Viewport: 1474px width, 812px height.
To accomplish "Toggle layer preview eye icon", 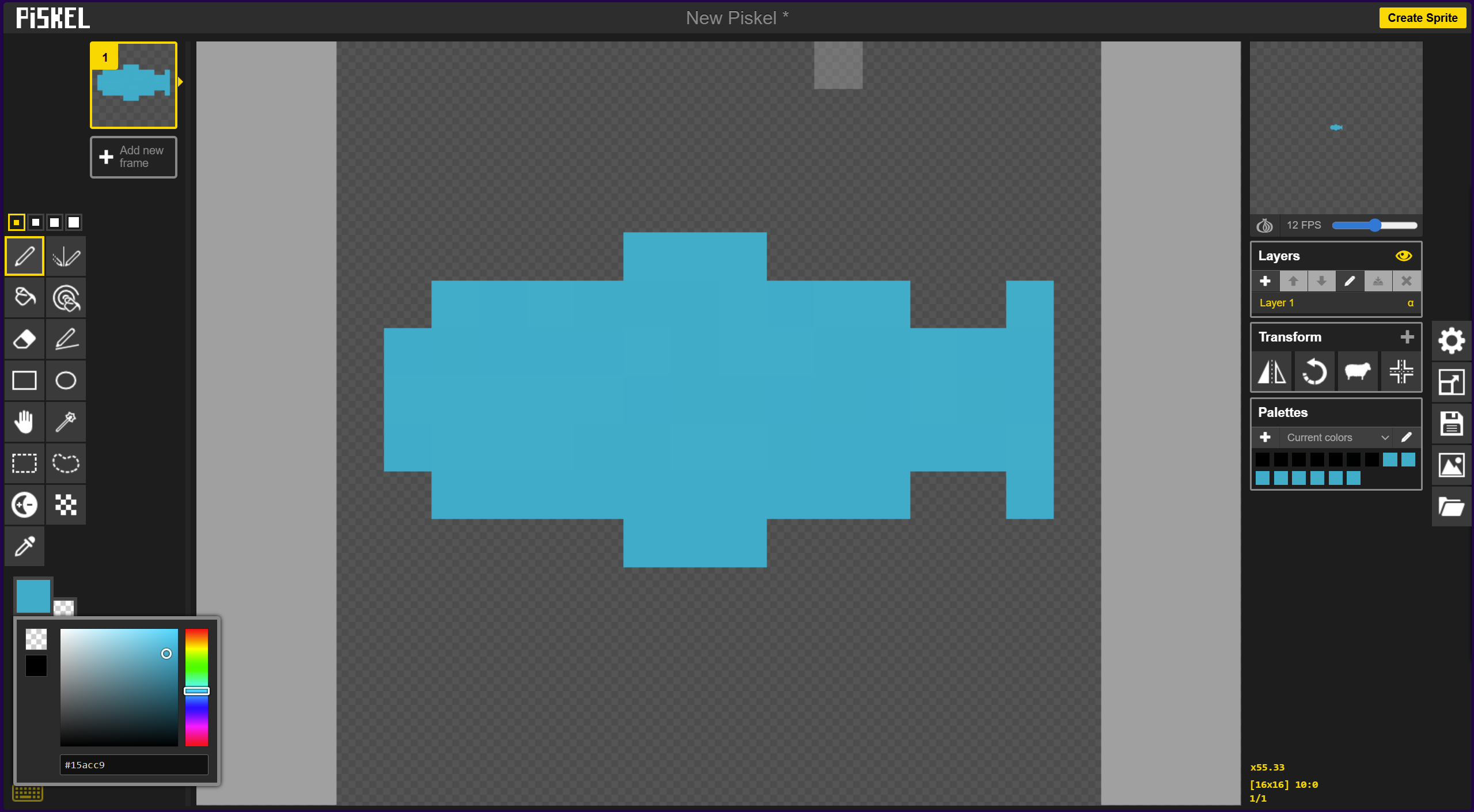I will click(x=1403, y=256).
